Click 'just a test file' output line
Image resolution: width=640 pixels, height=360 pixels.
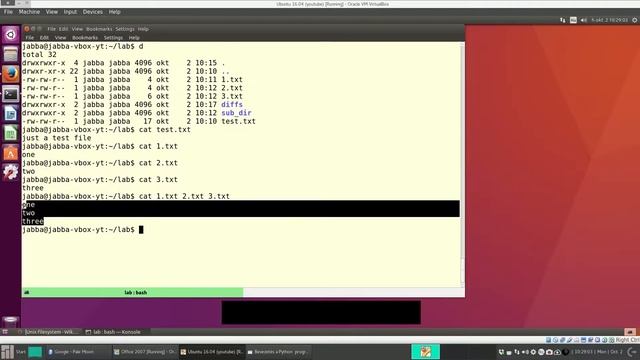[x=57, y=138]
